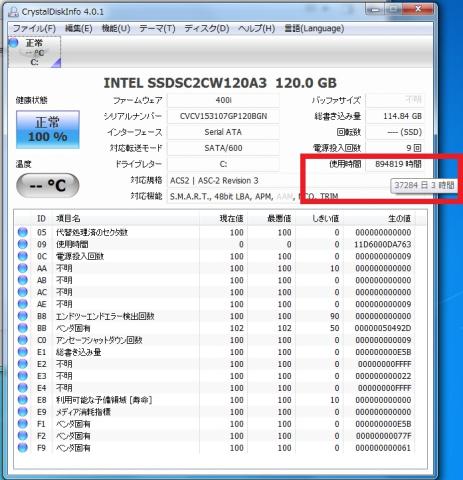Click the status icon for ID 09

(x=23, y=244)
